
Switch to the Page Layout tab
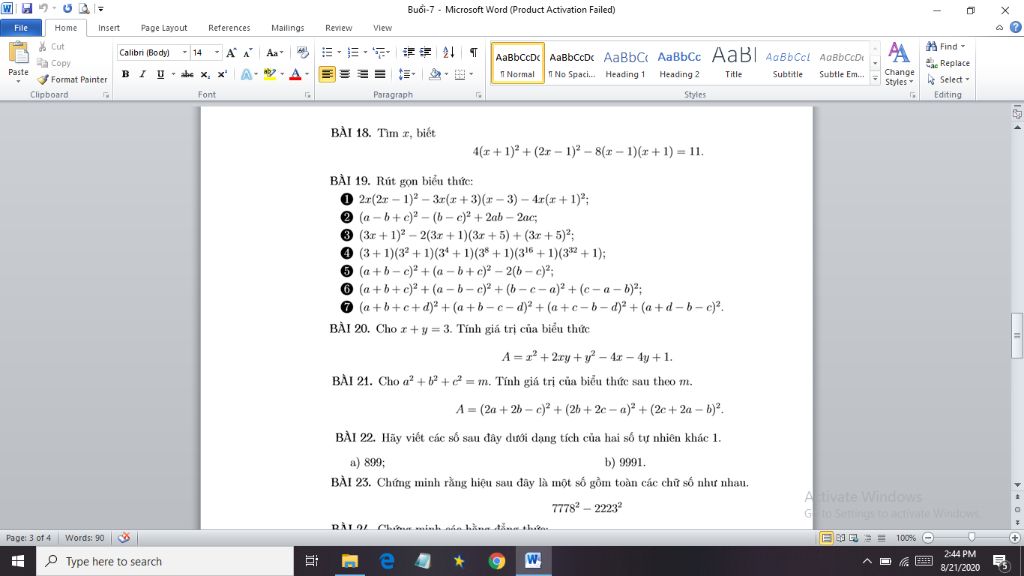tap(164, 27)
